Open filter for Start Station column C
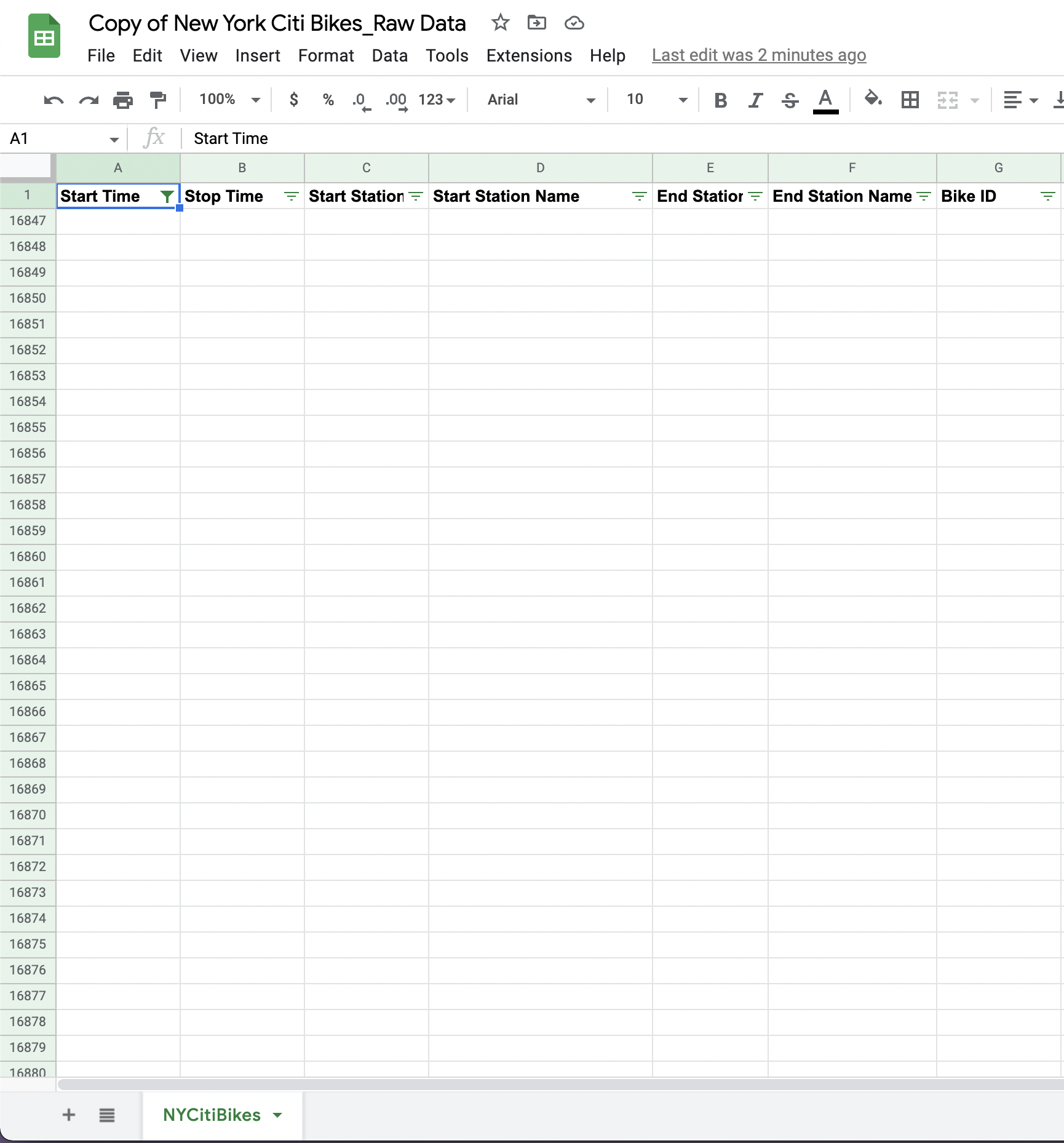 [416, 196]
